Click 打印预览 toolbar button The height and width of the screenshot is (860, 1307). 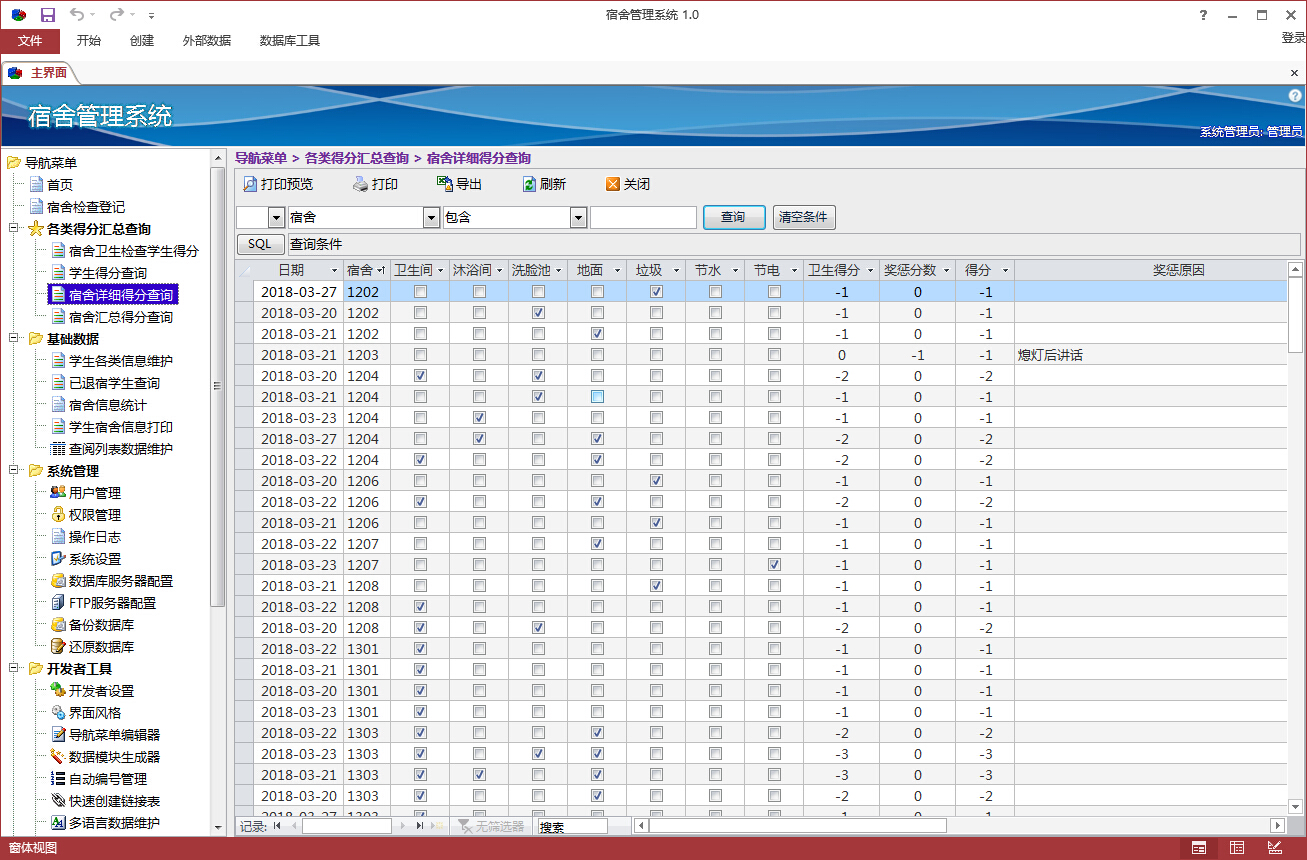pos(278,184)
